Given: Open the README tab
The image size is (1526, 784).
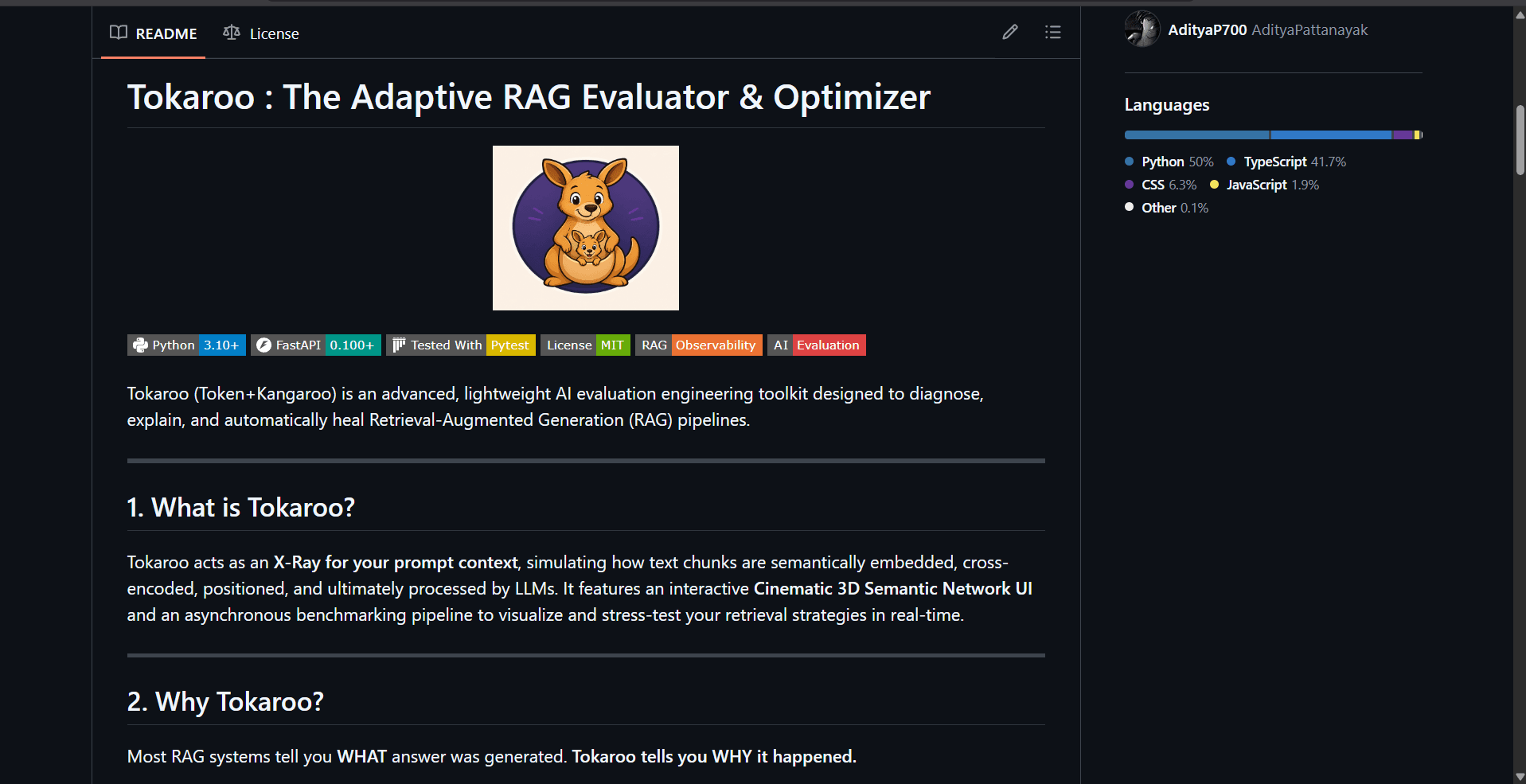Looking at the screenshot, I should coord(154,33).
